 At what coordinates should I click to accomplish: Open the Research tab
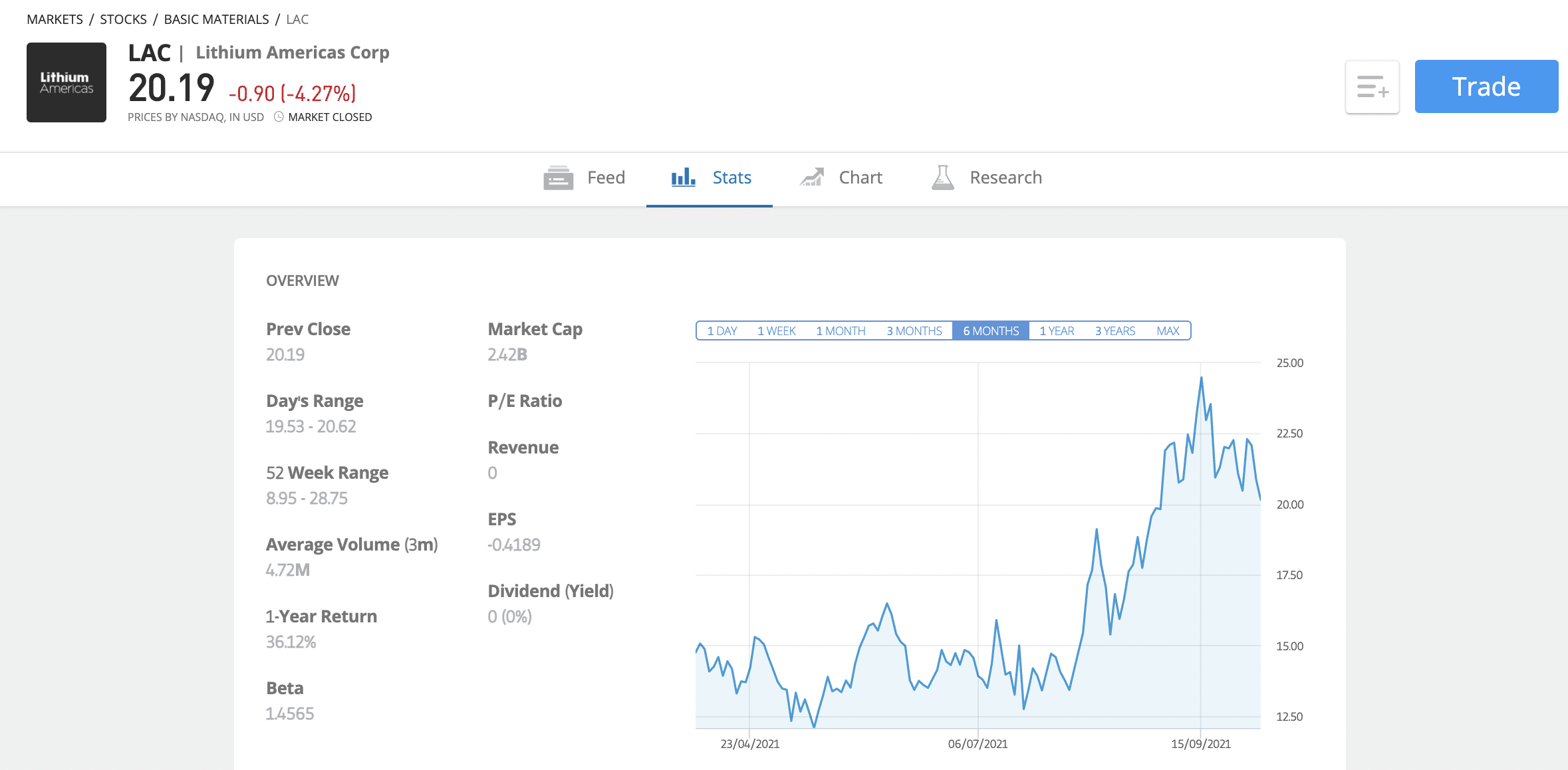click(x=986, y=178)
